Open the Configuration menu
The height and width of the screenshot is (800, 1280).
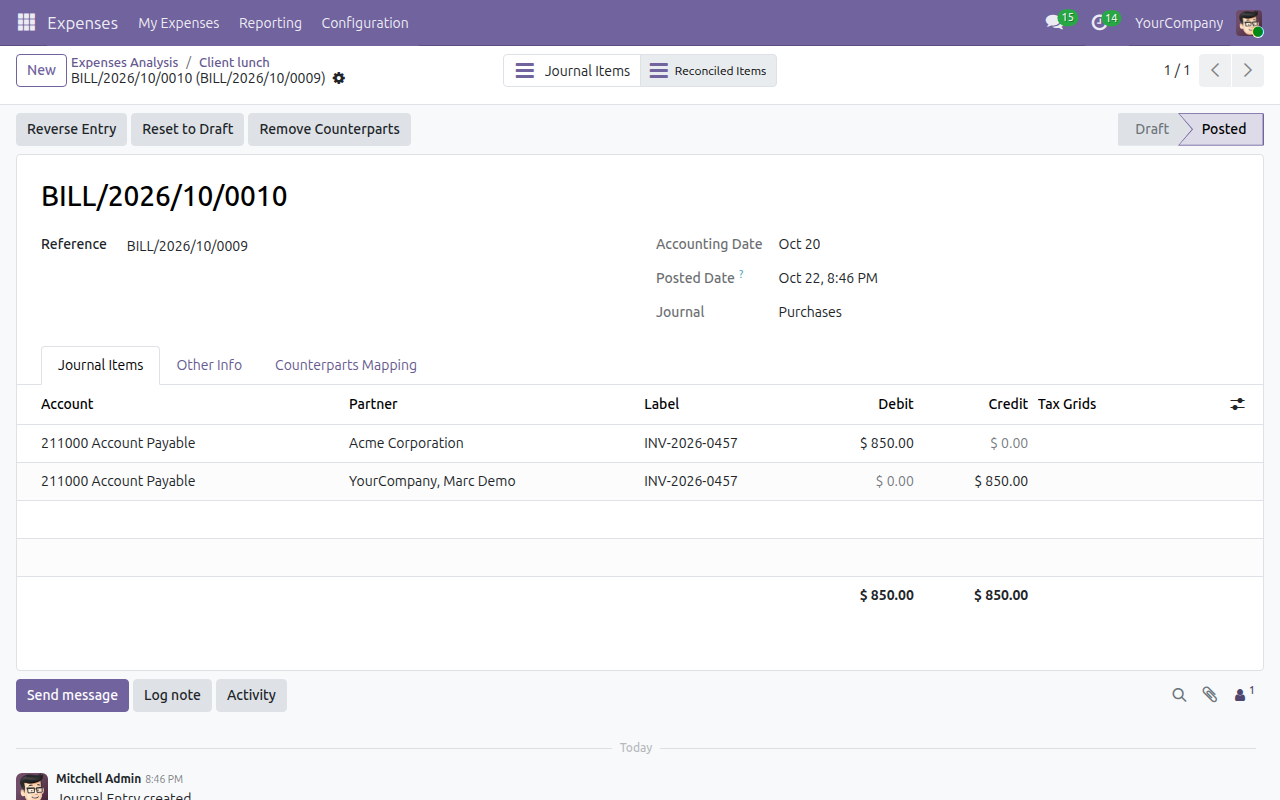click(x=365, y=23)
